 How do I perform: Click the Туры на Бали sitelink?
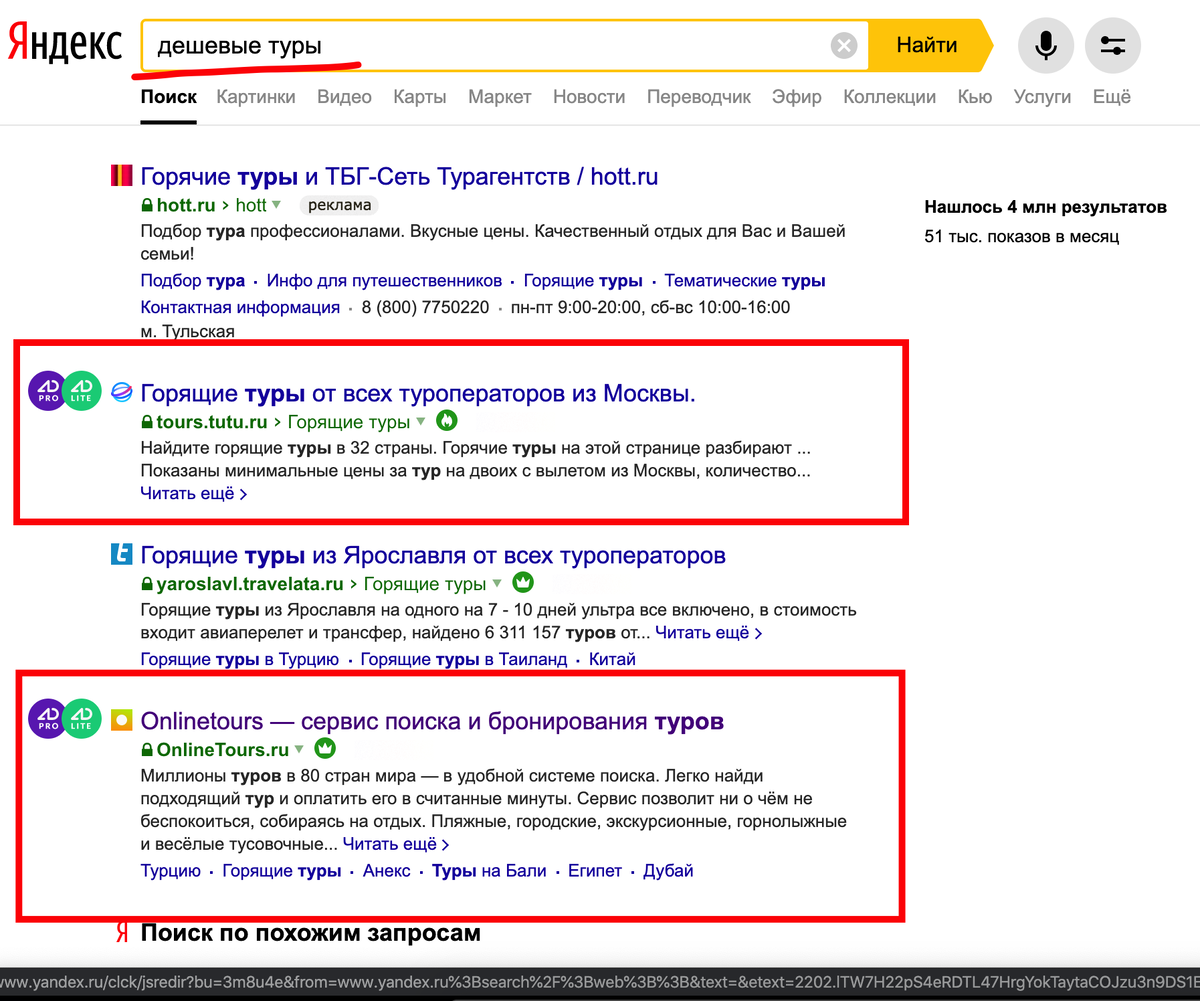[x=489, y=870]
